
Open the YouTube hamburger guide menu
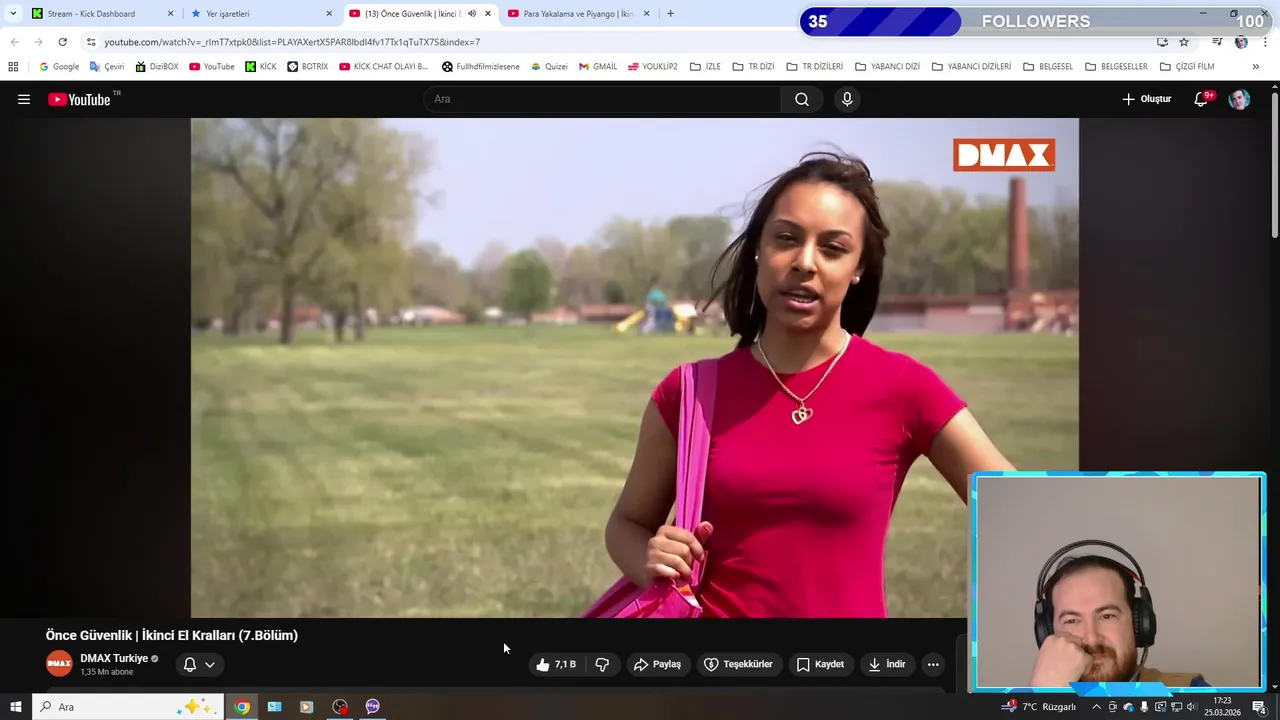pos(24,99)
